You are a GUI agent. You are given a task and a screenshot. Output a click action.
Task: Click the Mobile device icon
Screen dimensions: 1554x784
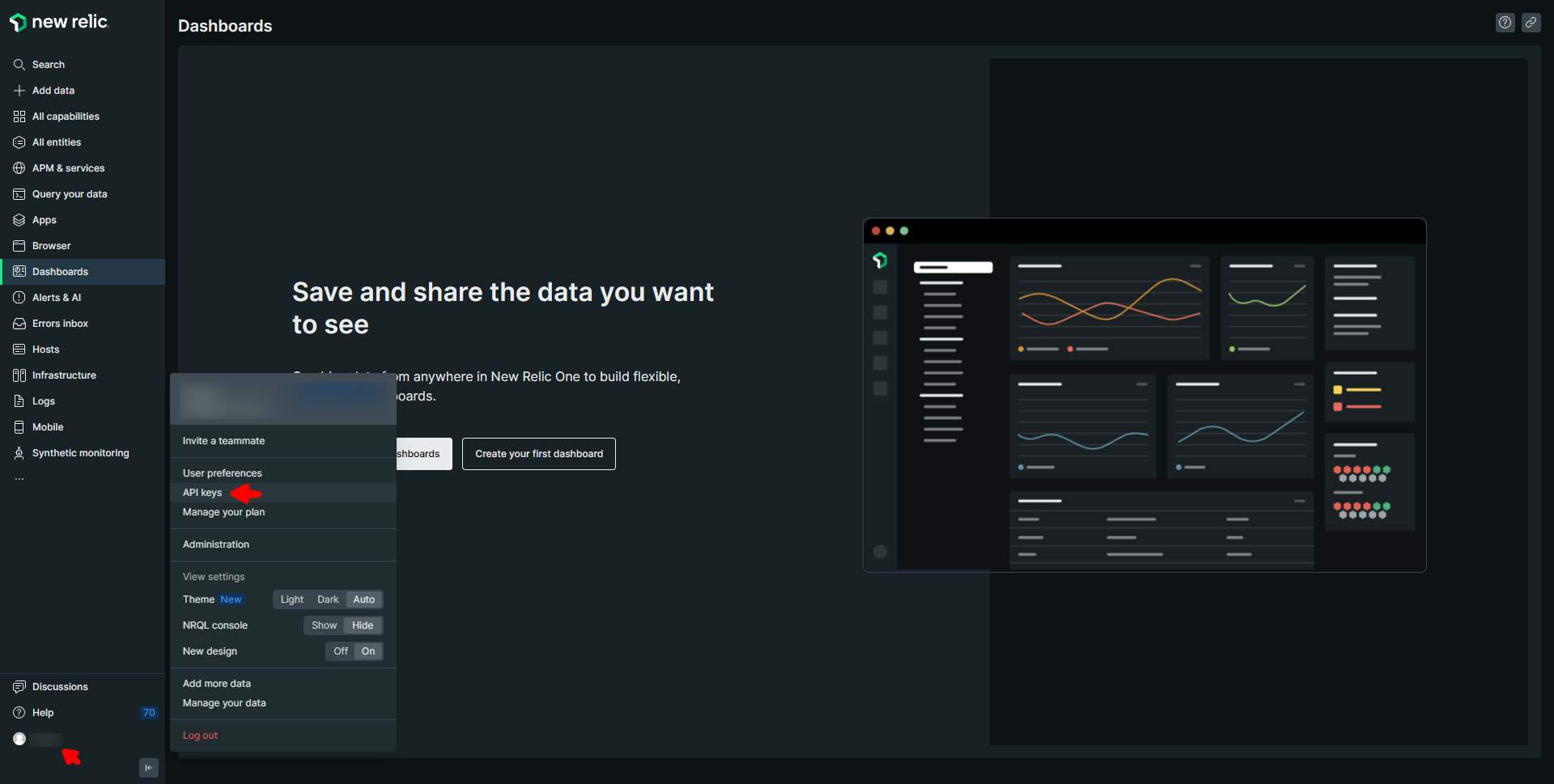[x=19, y=427]
